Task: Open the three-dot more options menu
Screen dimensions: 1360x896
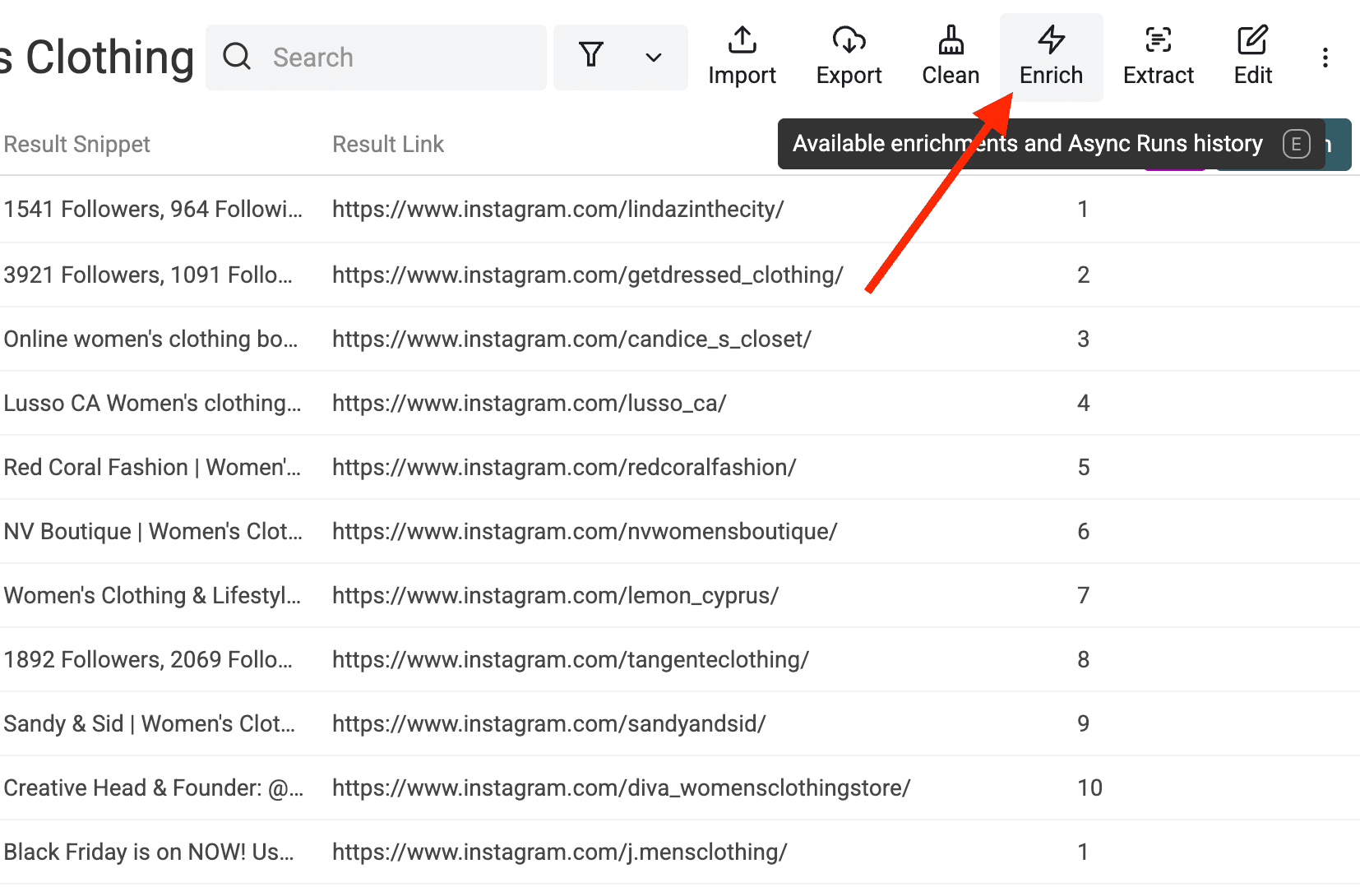Action: pyautogui.click(x=1325, y=58)
